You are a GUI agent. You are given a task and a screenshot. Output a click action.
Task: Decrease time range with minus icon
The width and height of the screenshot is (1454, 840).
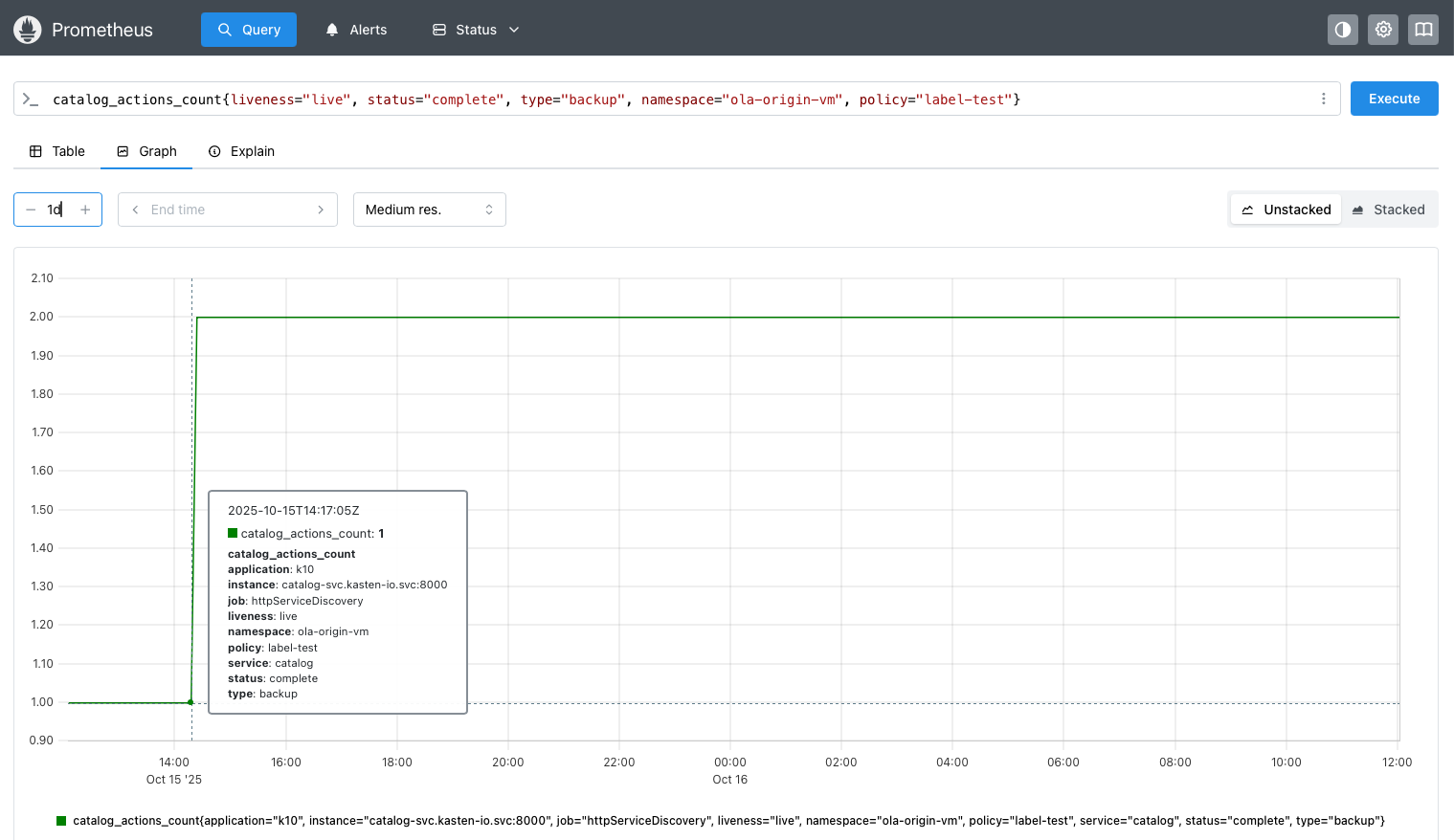tap(31, 210)
